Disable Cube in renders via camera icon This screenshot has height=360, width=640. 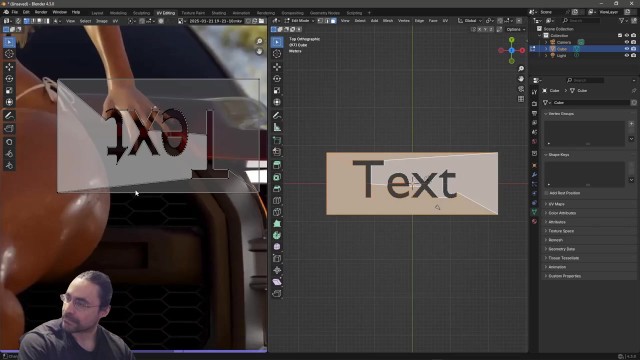[x=633, y=49]
